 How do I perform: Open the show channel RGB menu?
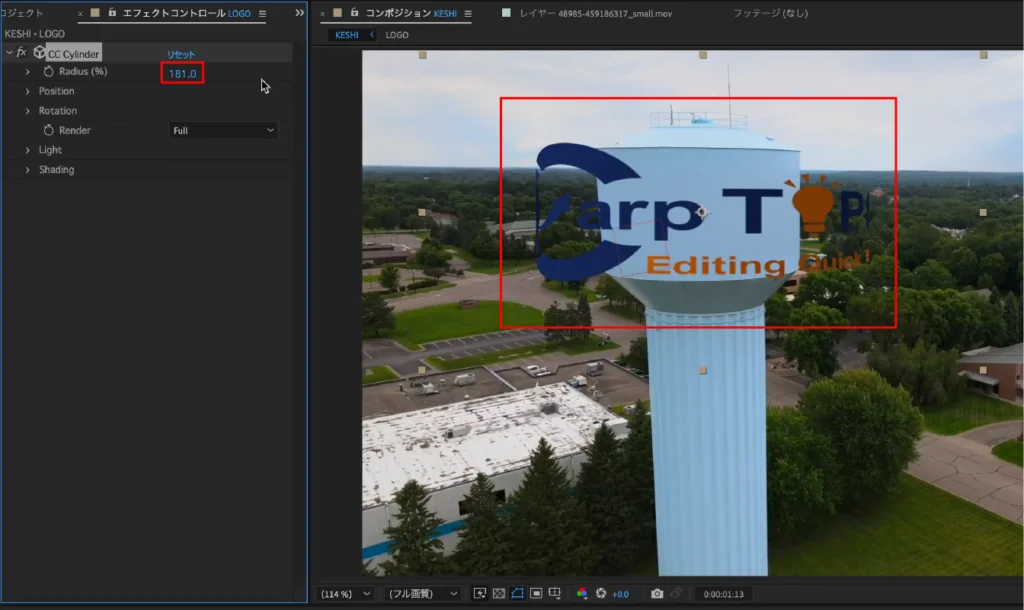[x=582, y=593]
